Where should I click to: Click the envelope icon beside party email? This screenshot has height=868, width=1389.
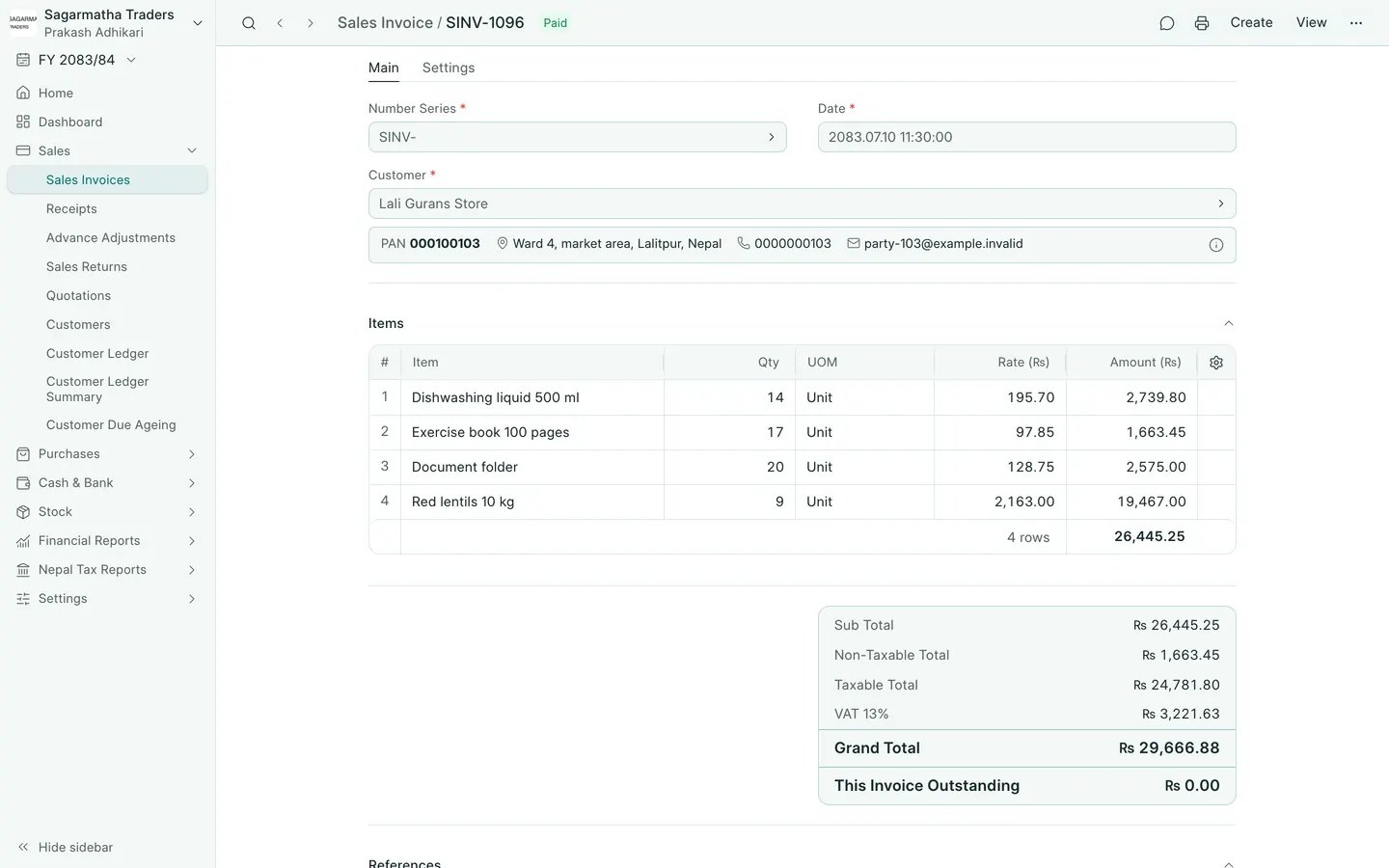[854, 244]
